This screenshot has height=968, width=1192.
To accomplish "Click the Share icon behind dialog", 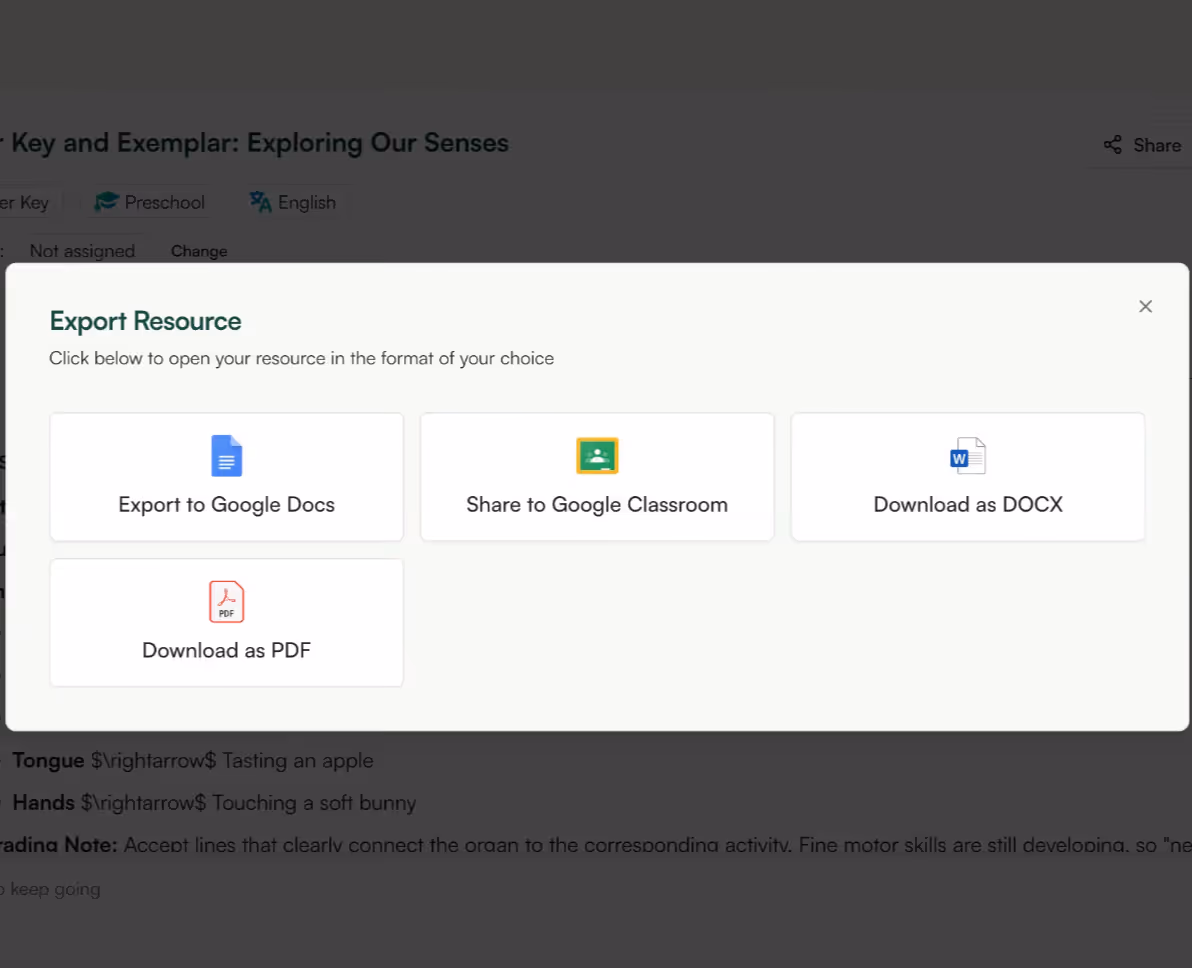I will pyautogui.click(x=1113, y=144).
